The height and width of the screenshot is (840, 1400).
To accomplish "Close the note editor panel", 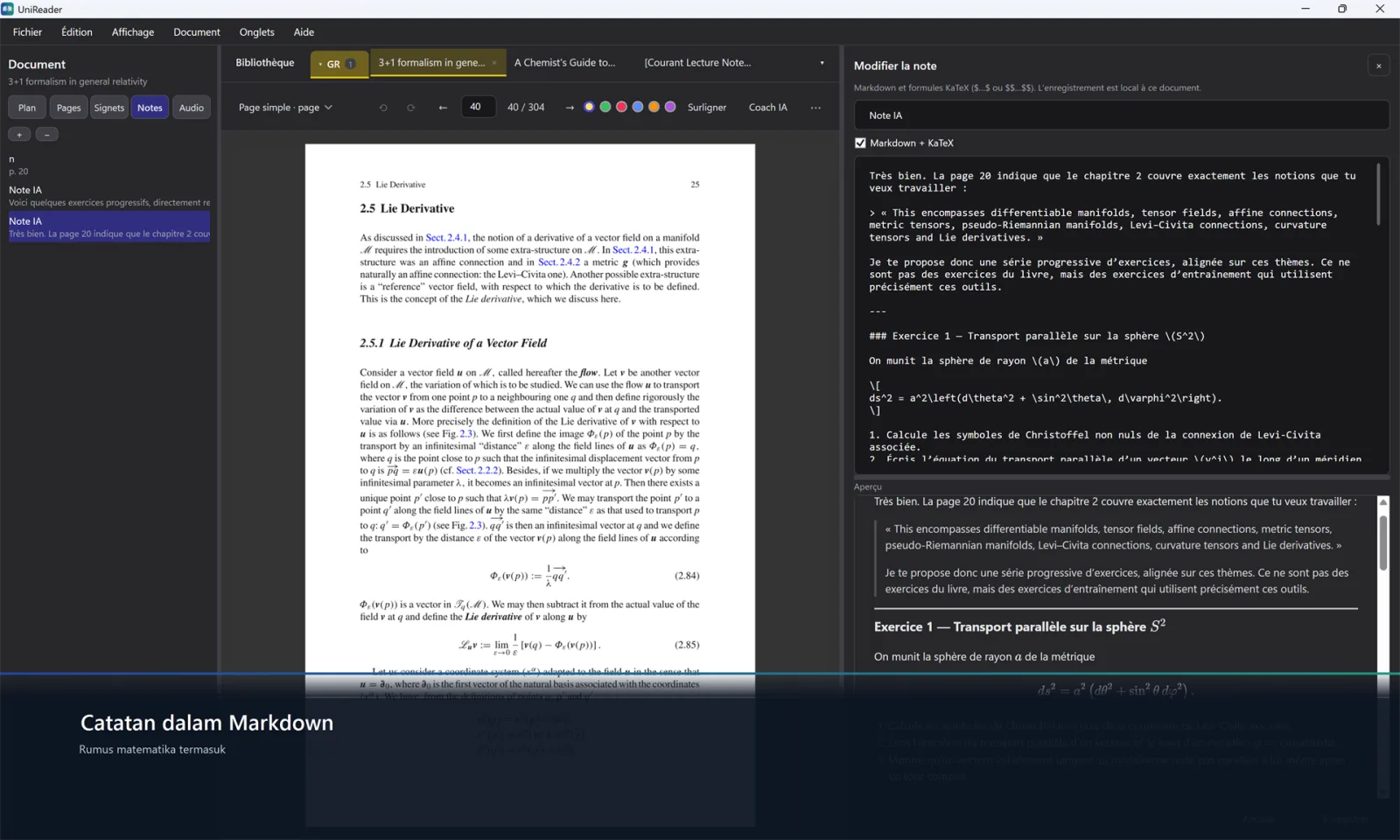I will click(x=1378, y=66).
